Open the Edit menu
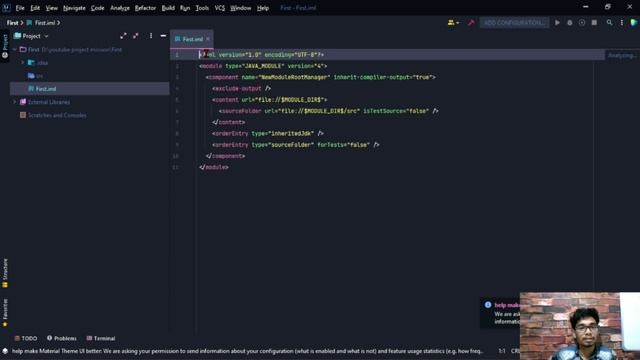This screenshot has width=640, height=360. pos(35,8)
